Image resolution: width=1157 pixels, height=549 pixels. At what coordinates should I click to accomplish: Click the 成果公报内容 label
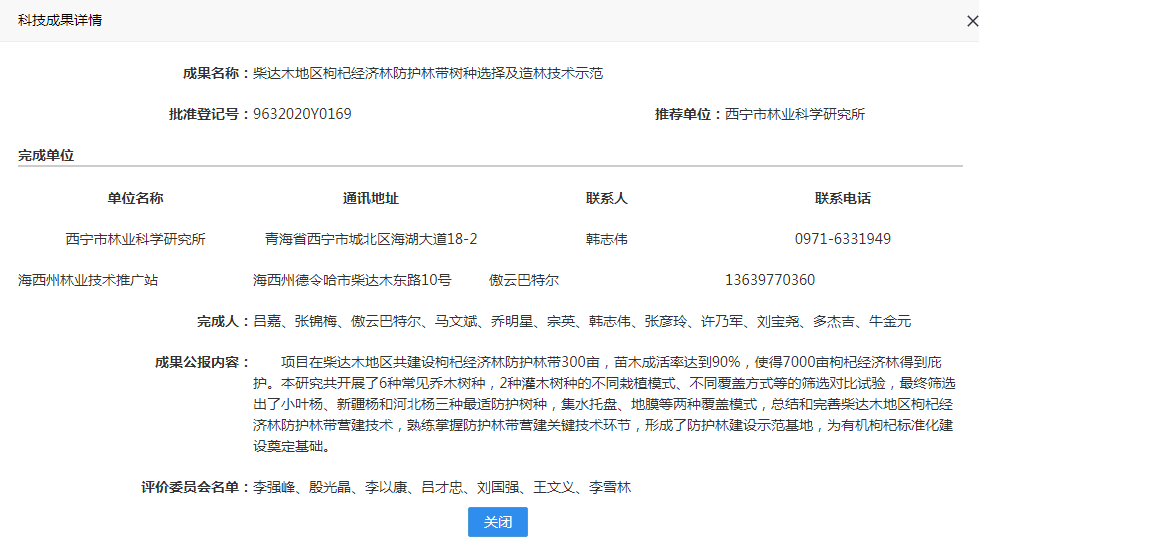coord(195,362)
